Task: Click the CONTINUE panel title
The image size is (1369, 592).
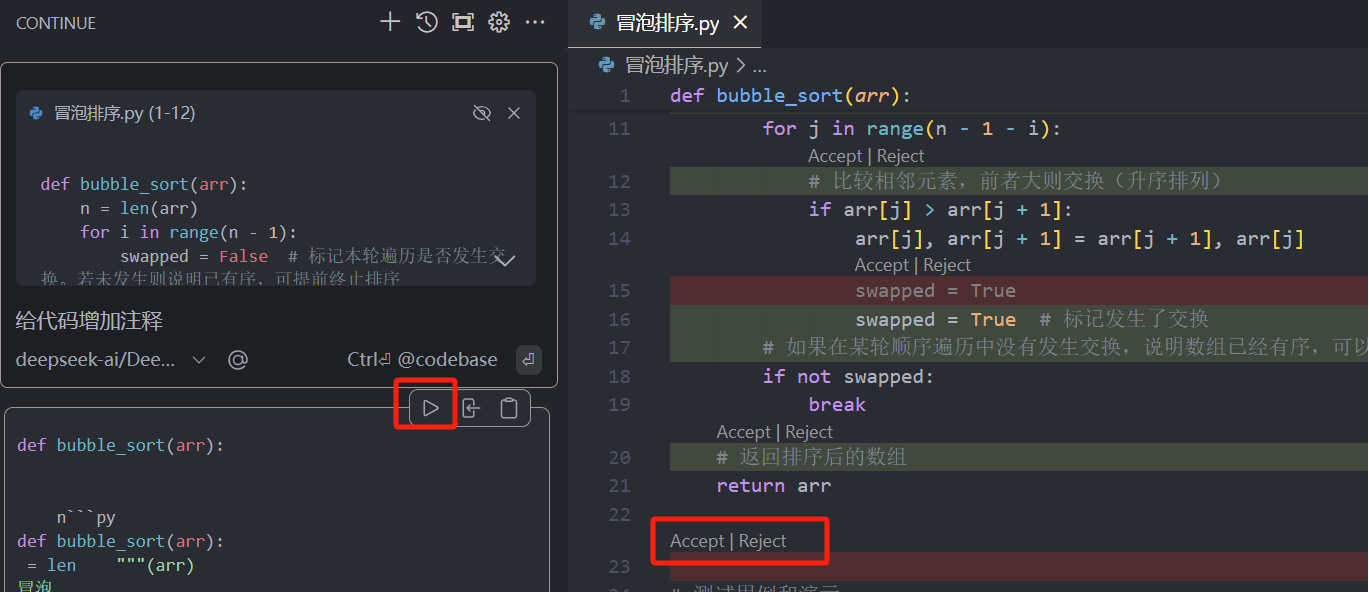Action: [x=56, y=23]
